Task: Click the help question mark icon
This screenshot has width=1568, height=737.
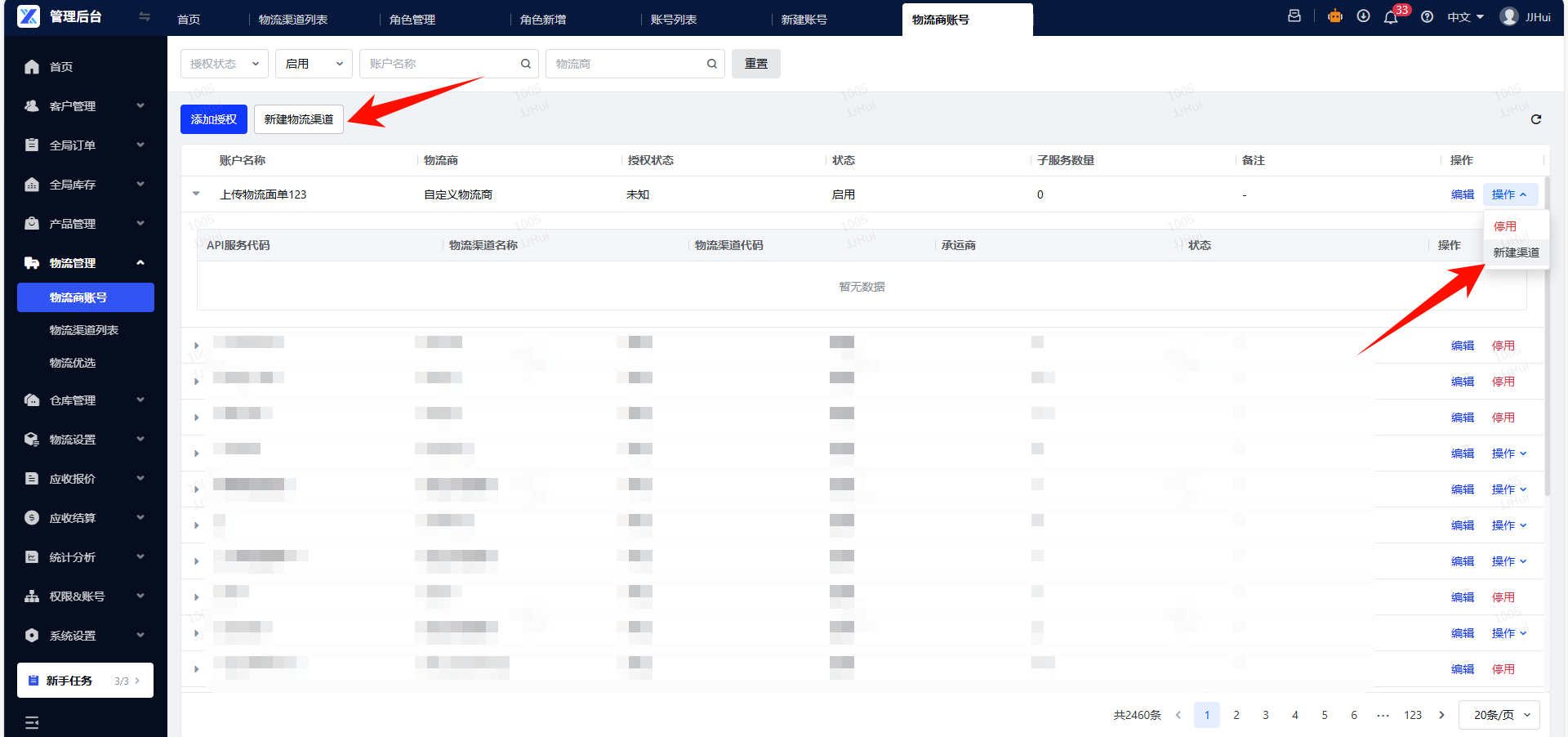Action: (1427, 17)
